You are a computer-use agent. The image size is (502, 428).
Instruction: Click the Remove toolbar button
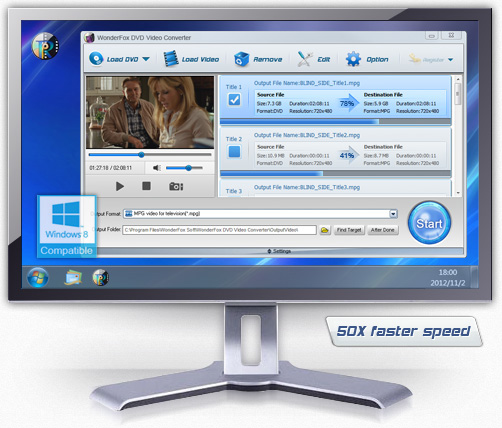coord(258,59)
